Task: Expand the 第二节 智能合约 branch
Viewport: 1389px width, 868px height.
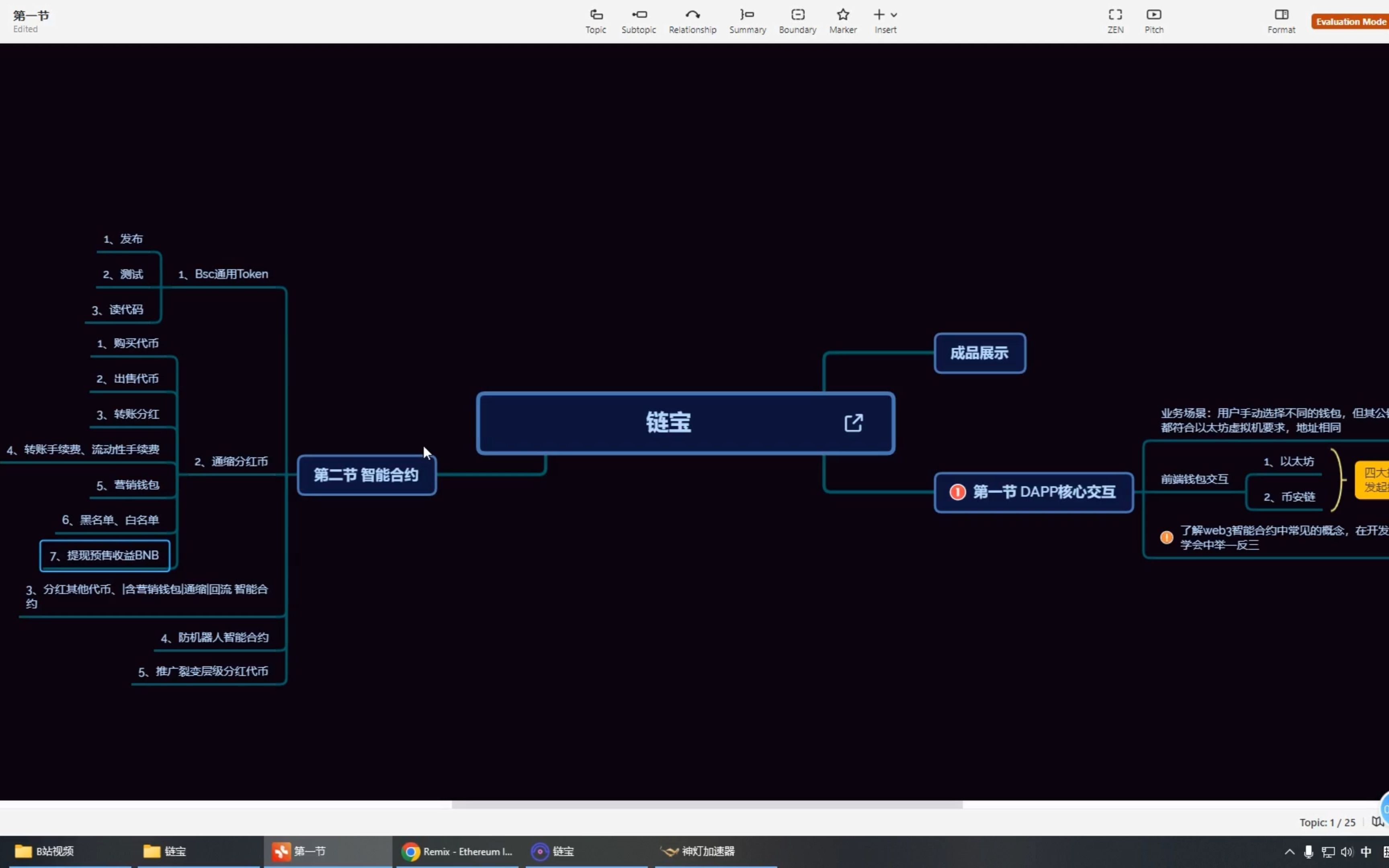Action: click(365, 475)
